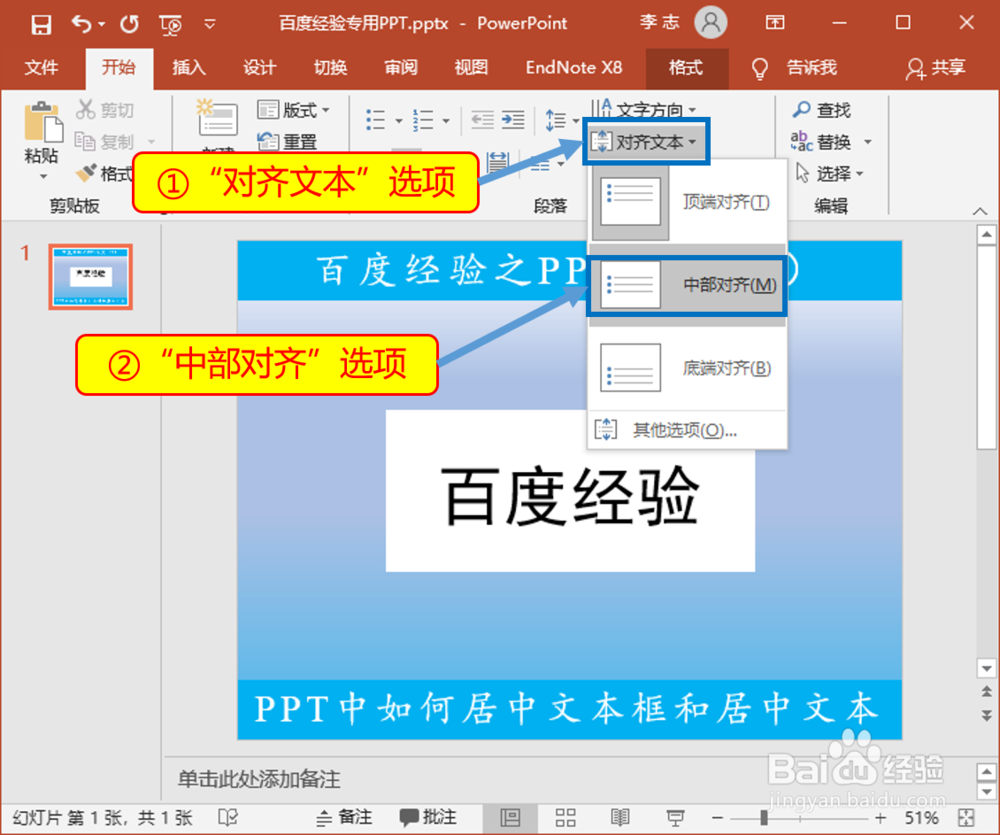Open the 对齐文本 (Align Text) dropdown

point(645,142)
